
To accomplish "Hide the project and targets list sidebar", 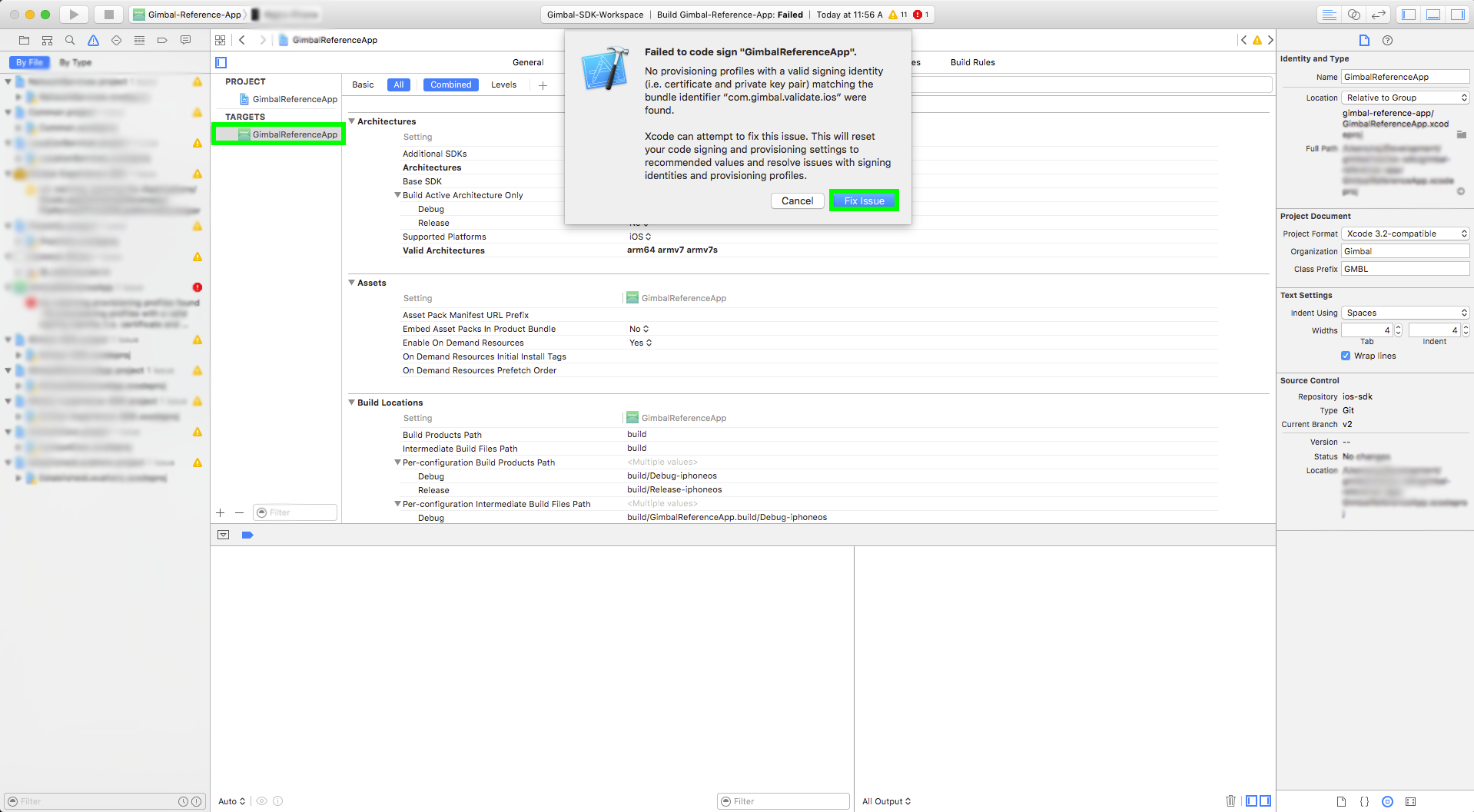I will pos(221,62).
